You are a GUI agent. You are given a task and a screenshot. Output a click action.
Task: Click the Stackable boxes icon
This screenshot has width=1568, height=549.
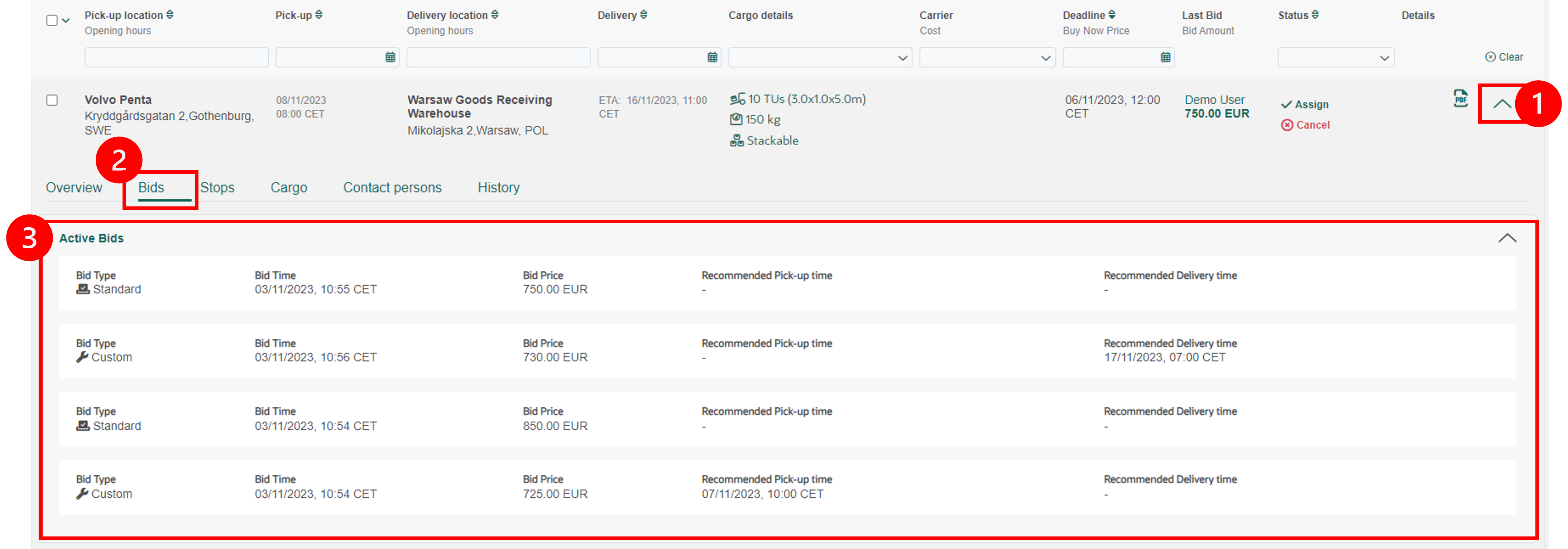point(737,140)
